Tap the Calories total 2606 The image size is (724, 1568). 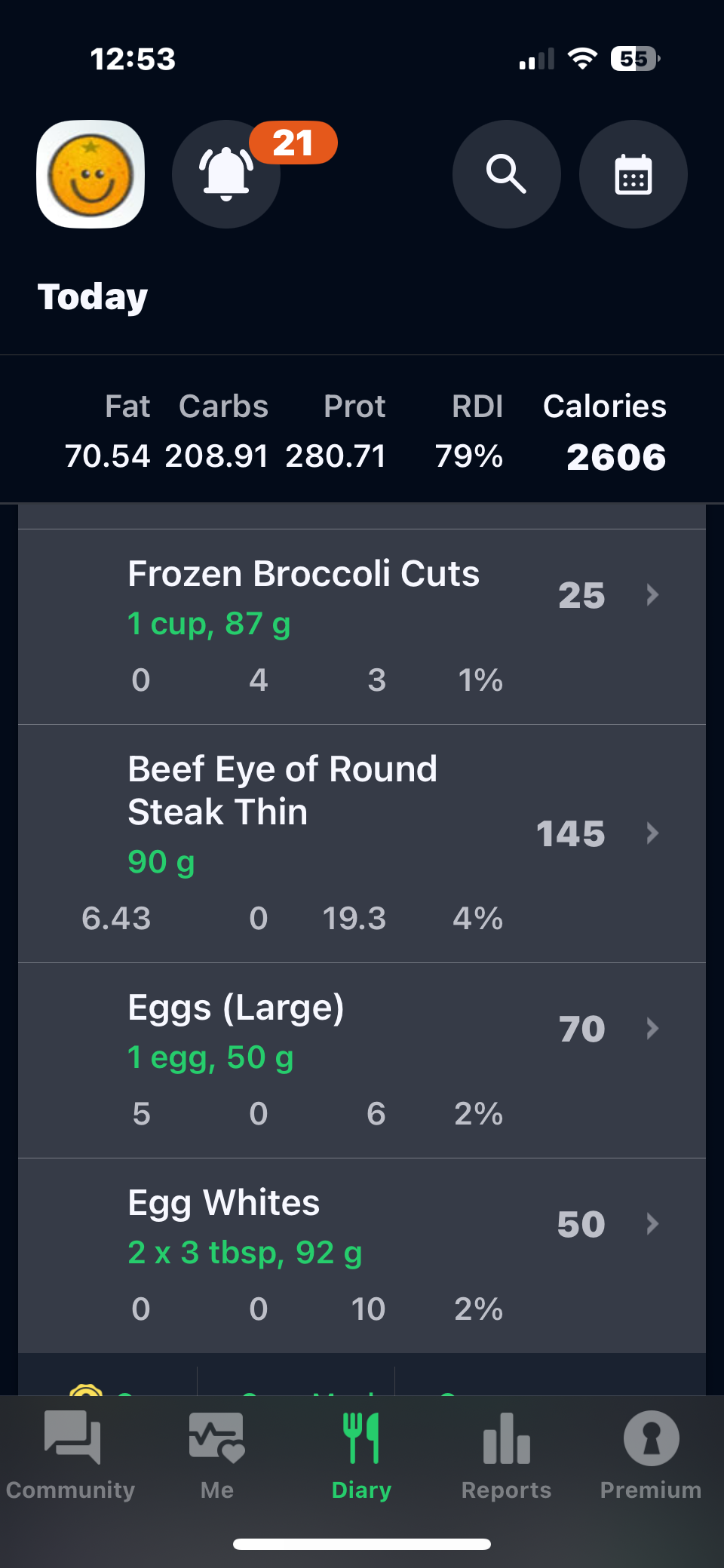click(x=616, y=457)
